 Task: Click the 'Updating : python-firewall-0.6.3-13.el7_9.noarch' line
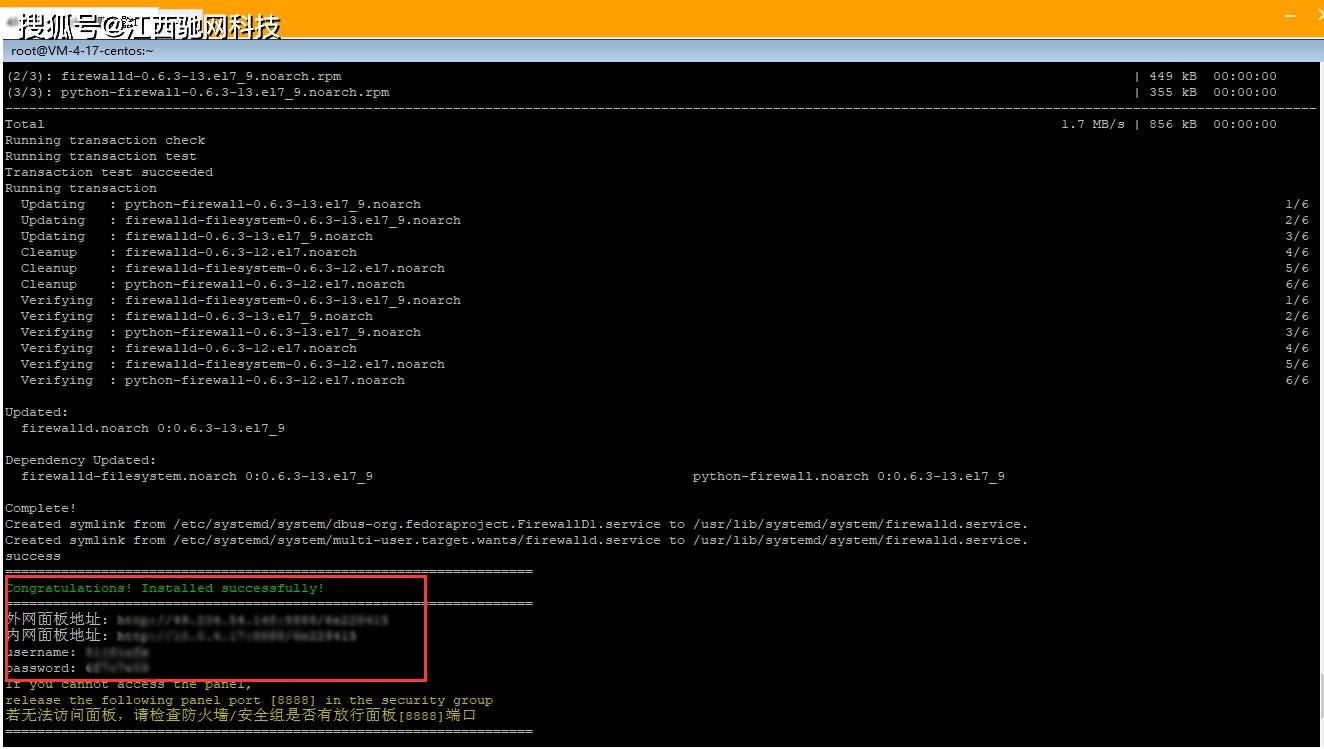click(221, 204)
